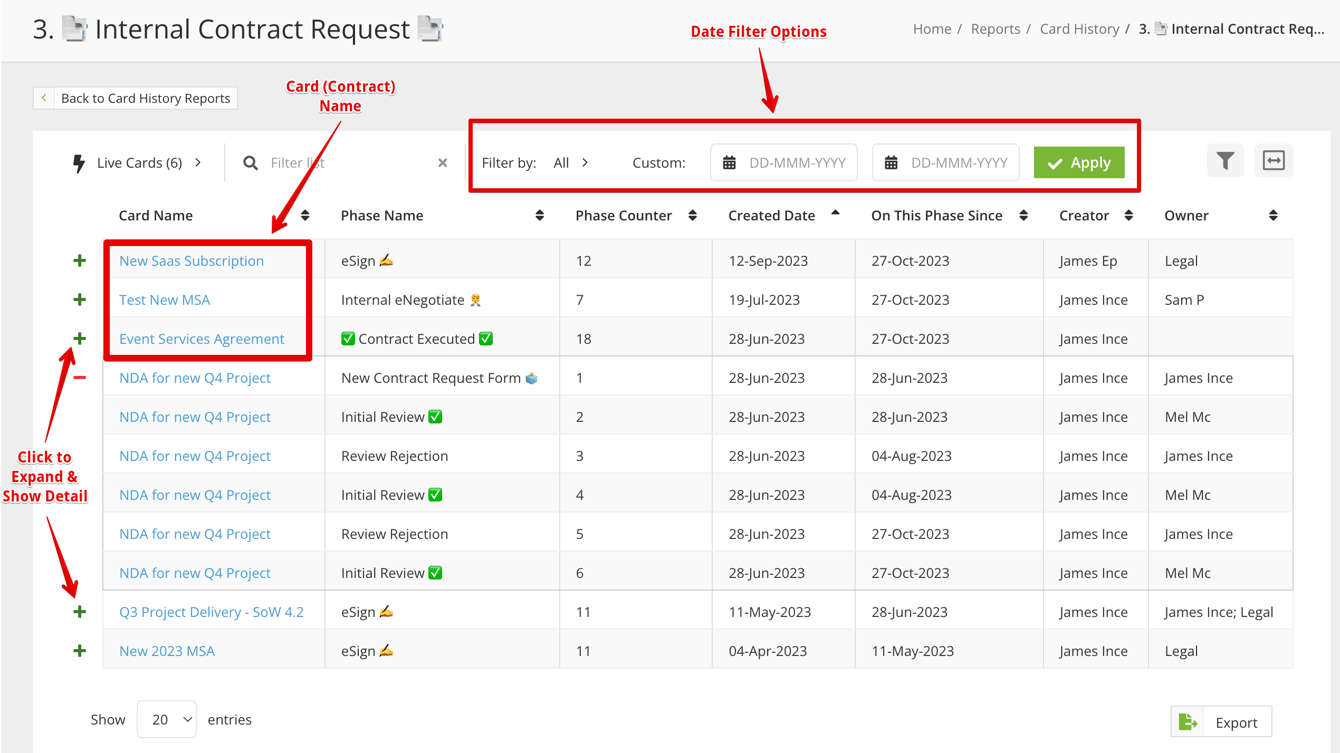
Task: Open Card History from breadcrumb trail
Action: (x=1079, y=29)
